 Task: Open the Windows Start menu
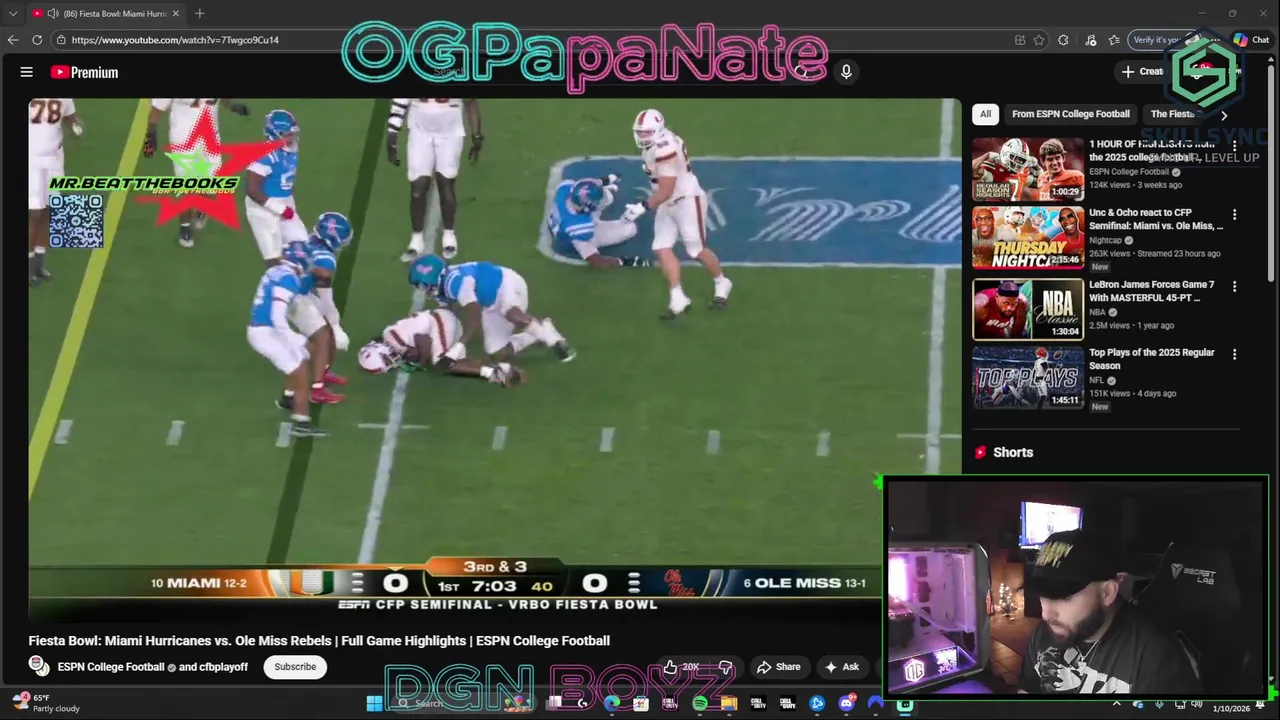tap(374, 703)
